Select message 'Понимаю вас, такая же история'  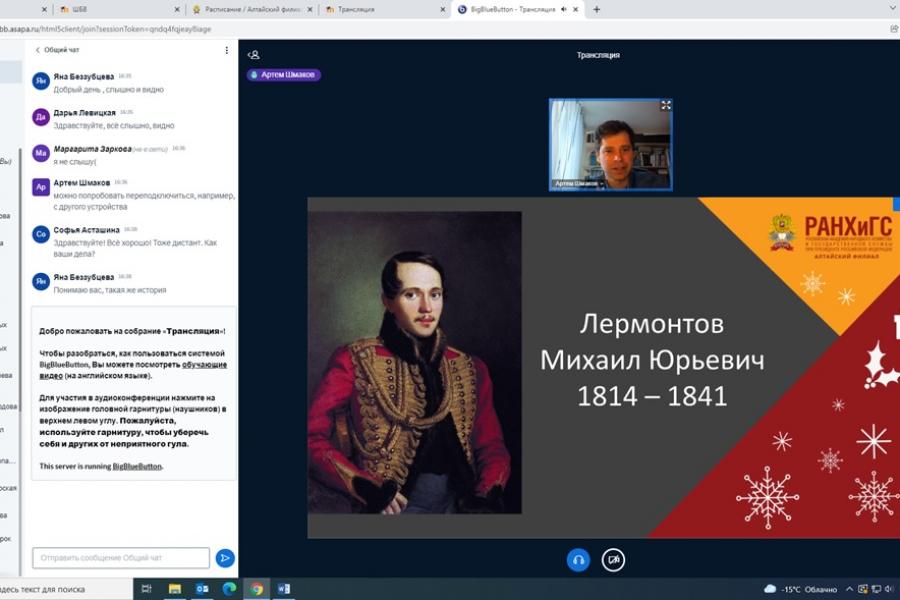110,290
